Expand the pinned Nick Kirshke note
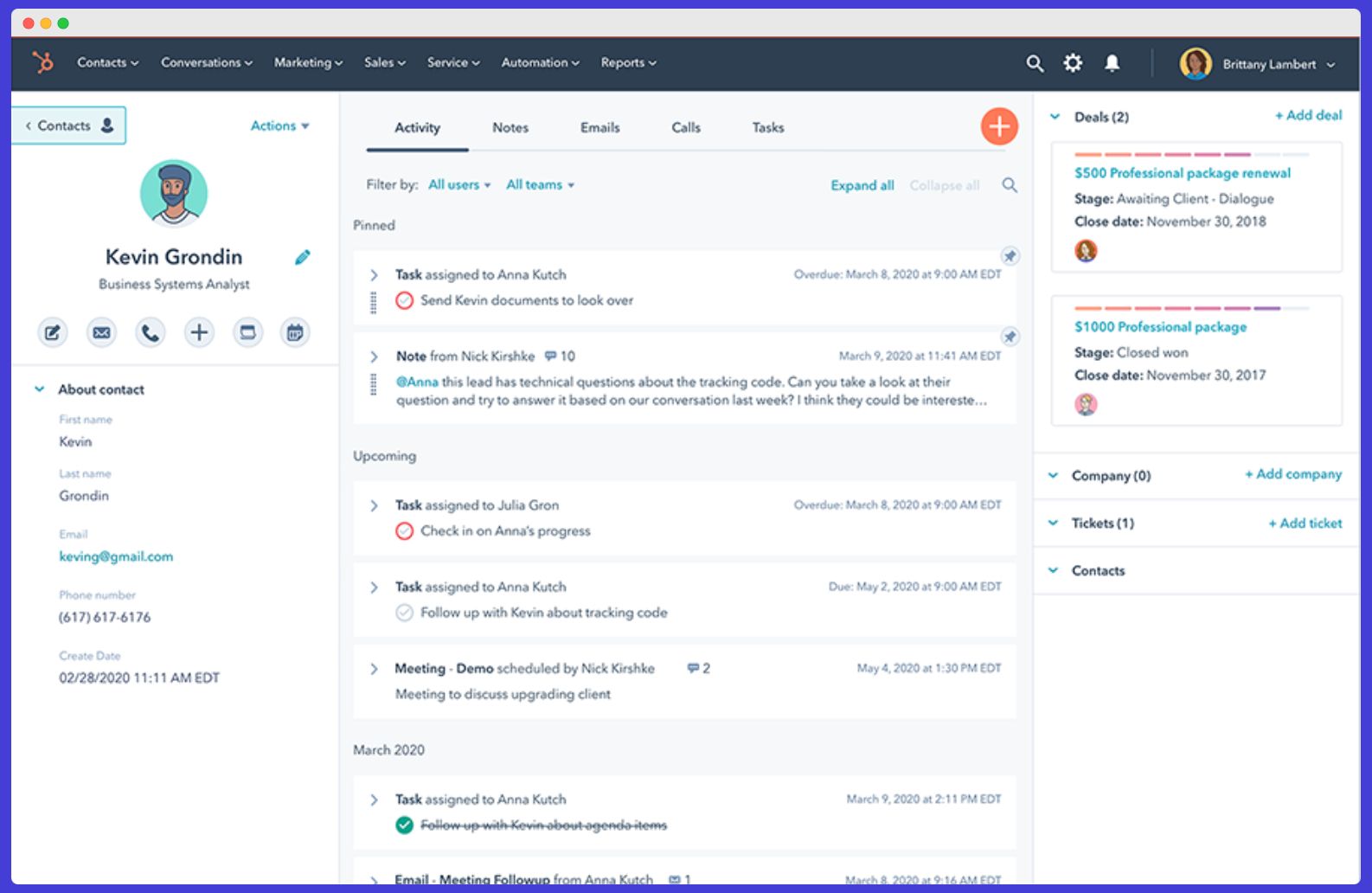Screen dimensions: 1372x893 (374, 357)
